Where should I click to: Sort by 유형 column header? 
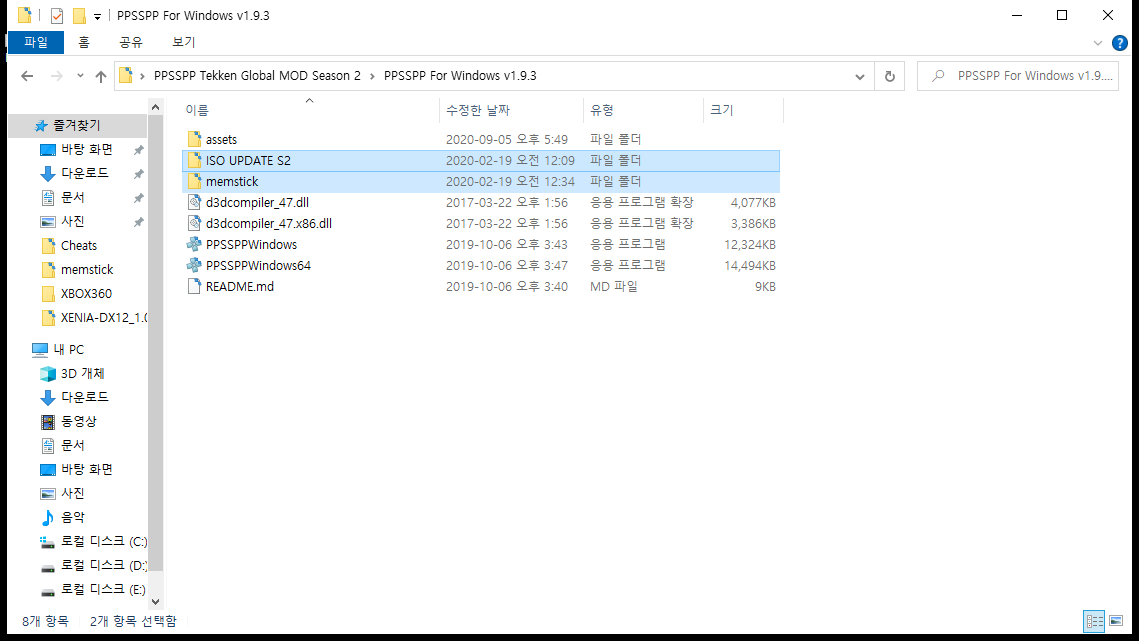click(x=601, y=110)
